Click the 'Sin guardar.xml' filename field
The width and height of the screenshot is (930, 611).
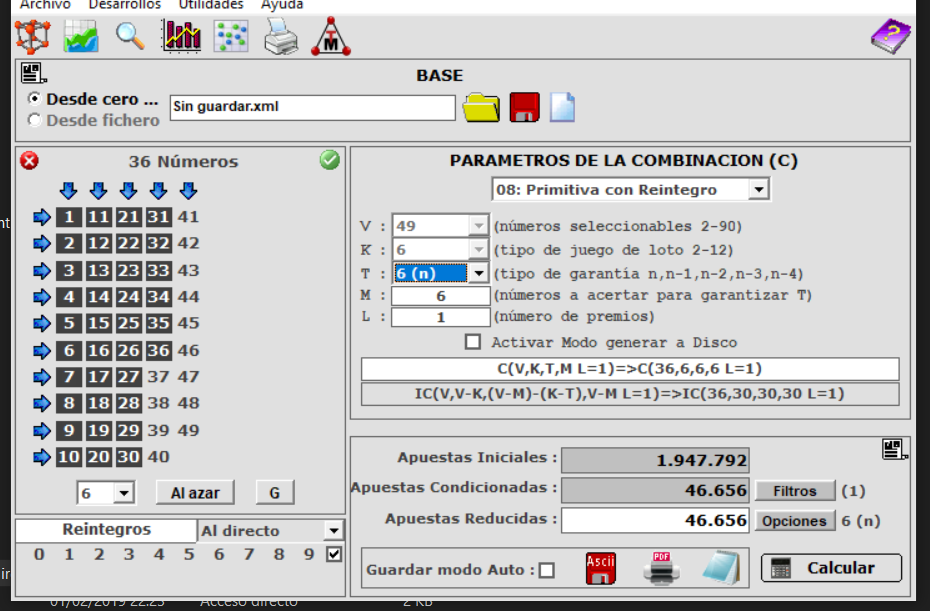click(313, 107)
